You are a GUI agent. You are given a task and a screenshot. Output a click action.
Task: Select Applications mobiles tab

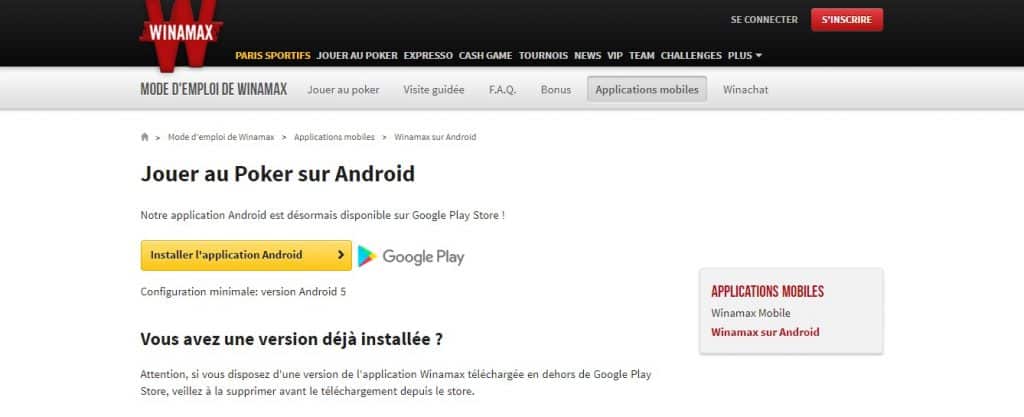(x=647, y=89)
